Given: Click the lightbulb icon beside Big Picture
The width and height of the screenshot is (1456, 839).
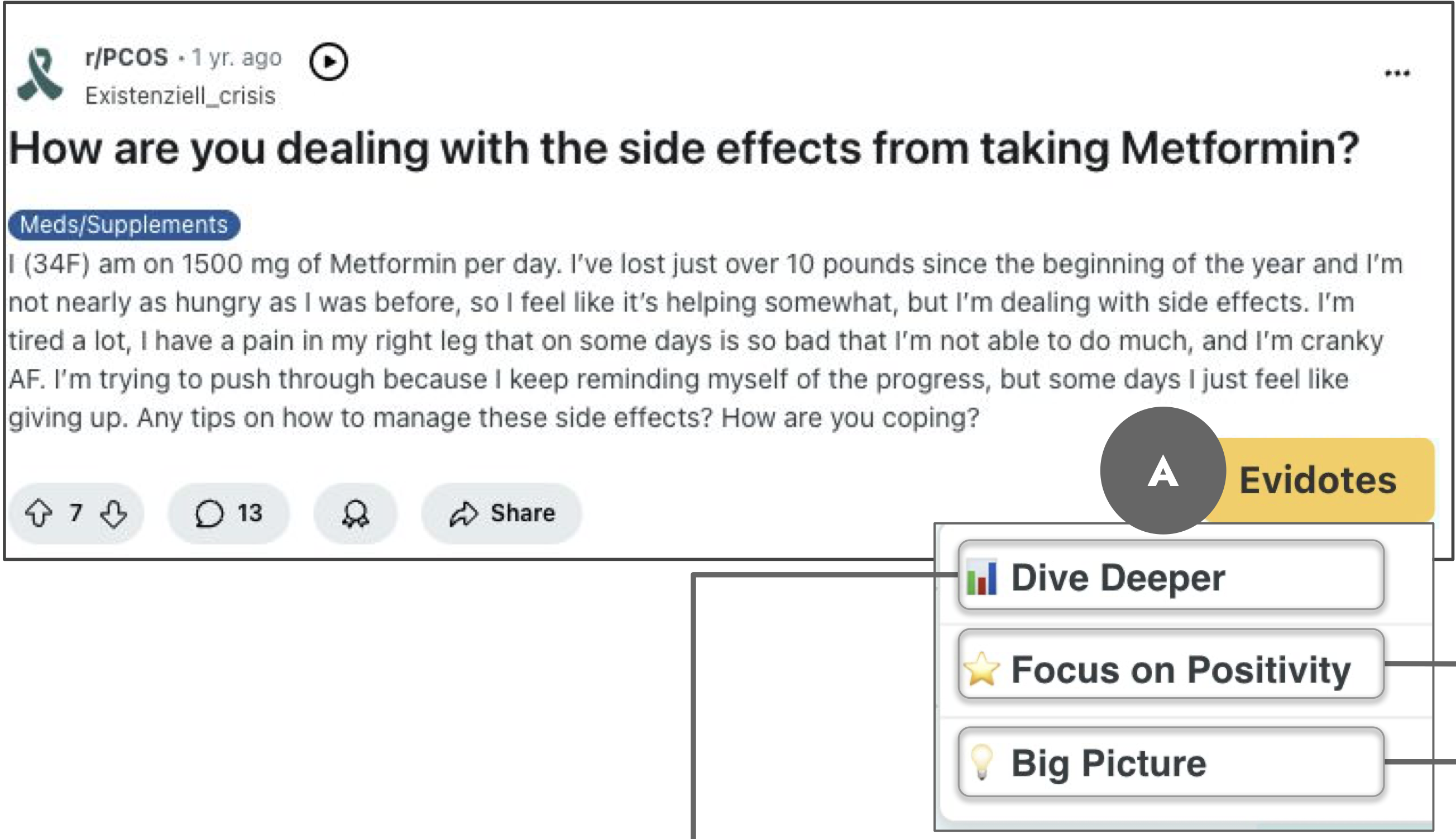Looking at the screenshot, I should 981,762.
